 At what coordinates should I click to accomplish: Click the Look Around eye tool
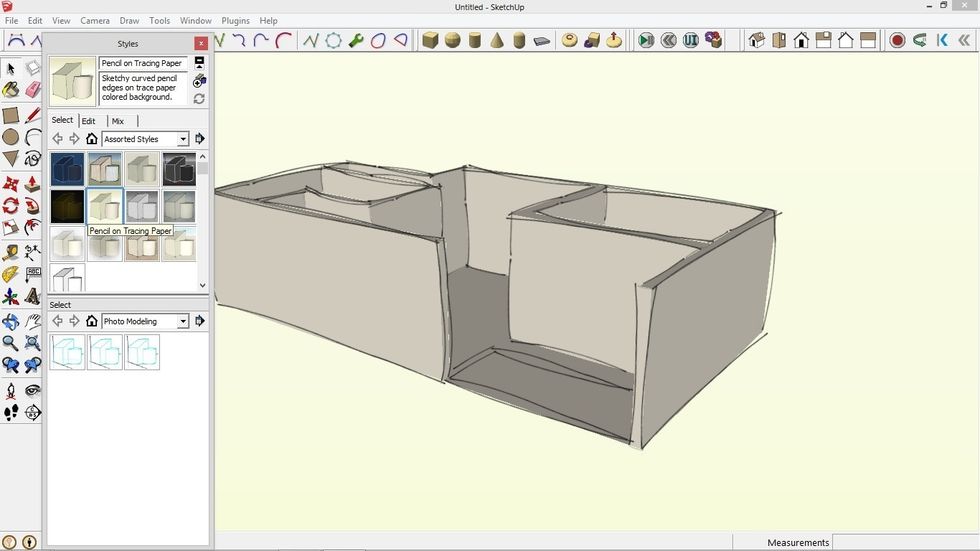click(x=32, y=391)
